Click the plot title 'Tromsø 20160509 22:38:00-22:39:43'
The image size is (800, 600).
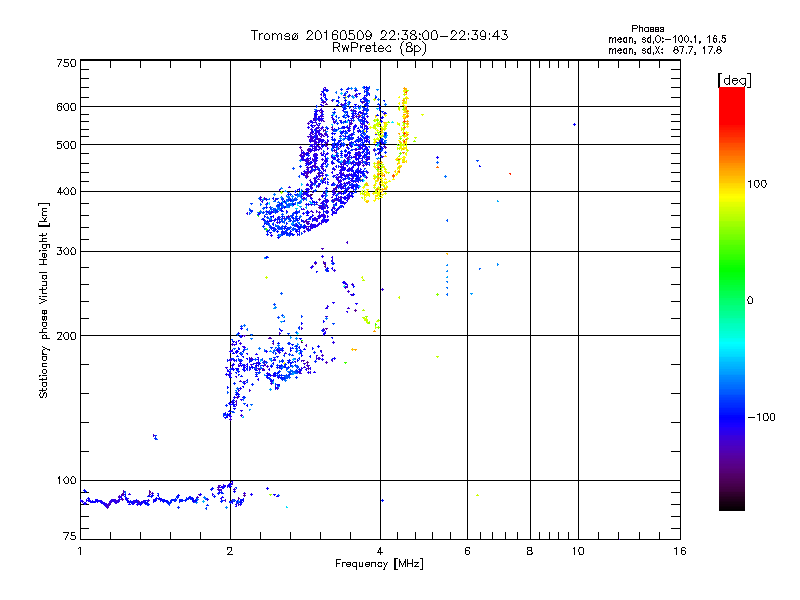[x=379, y=35]
